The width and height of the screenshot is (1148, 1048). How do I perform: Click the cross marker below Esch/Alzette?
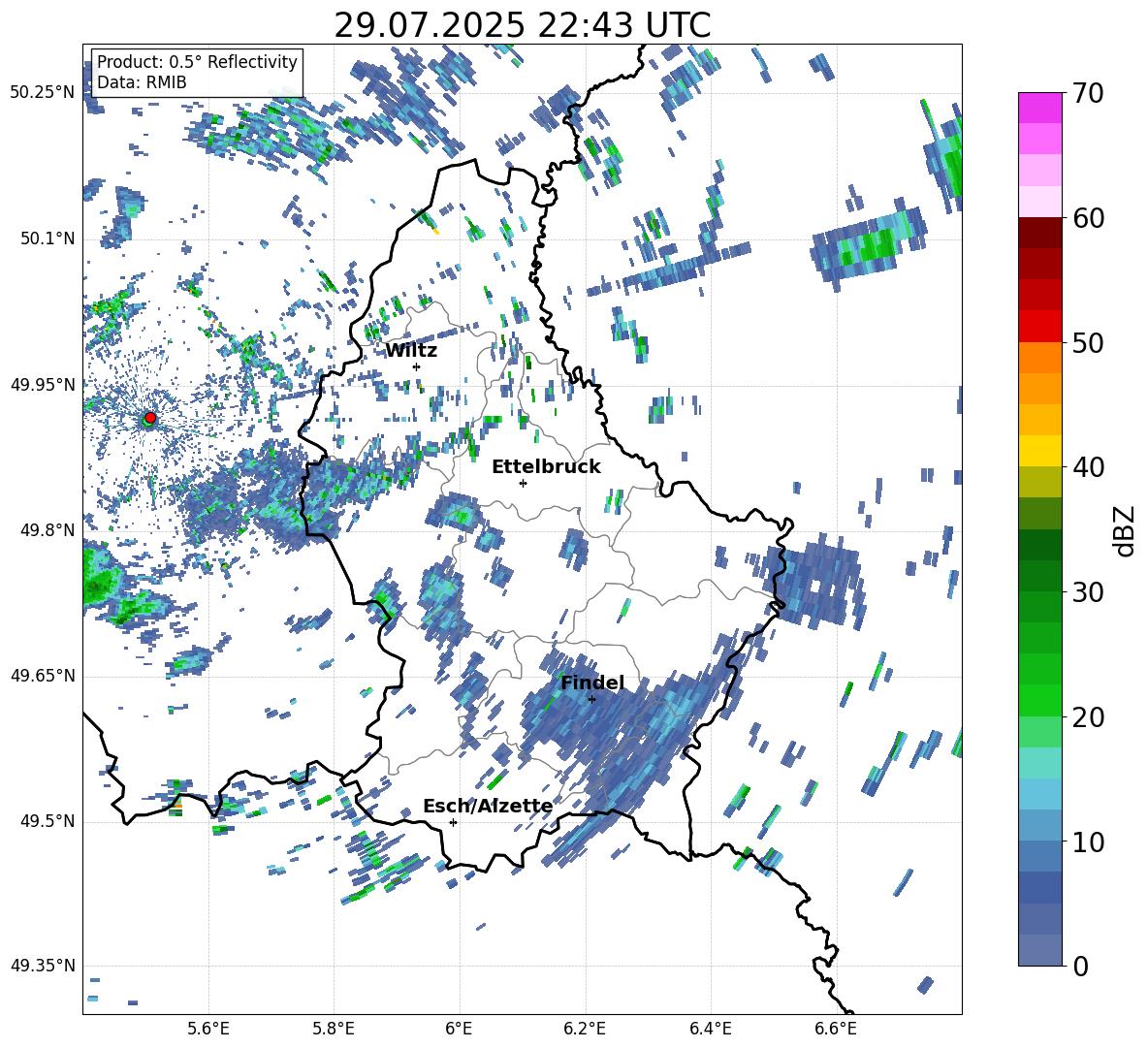tap(453, 822)
